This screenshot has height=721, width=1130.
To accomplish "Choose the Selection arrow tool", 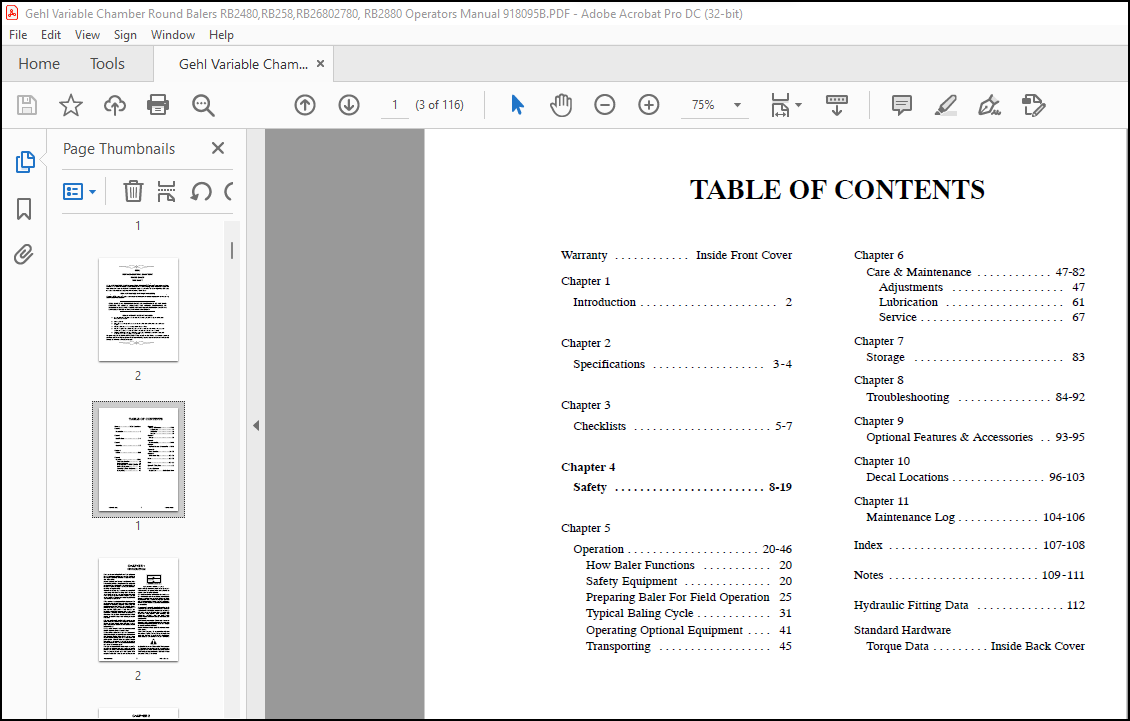I will (517, 105).
